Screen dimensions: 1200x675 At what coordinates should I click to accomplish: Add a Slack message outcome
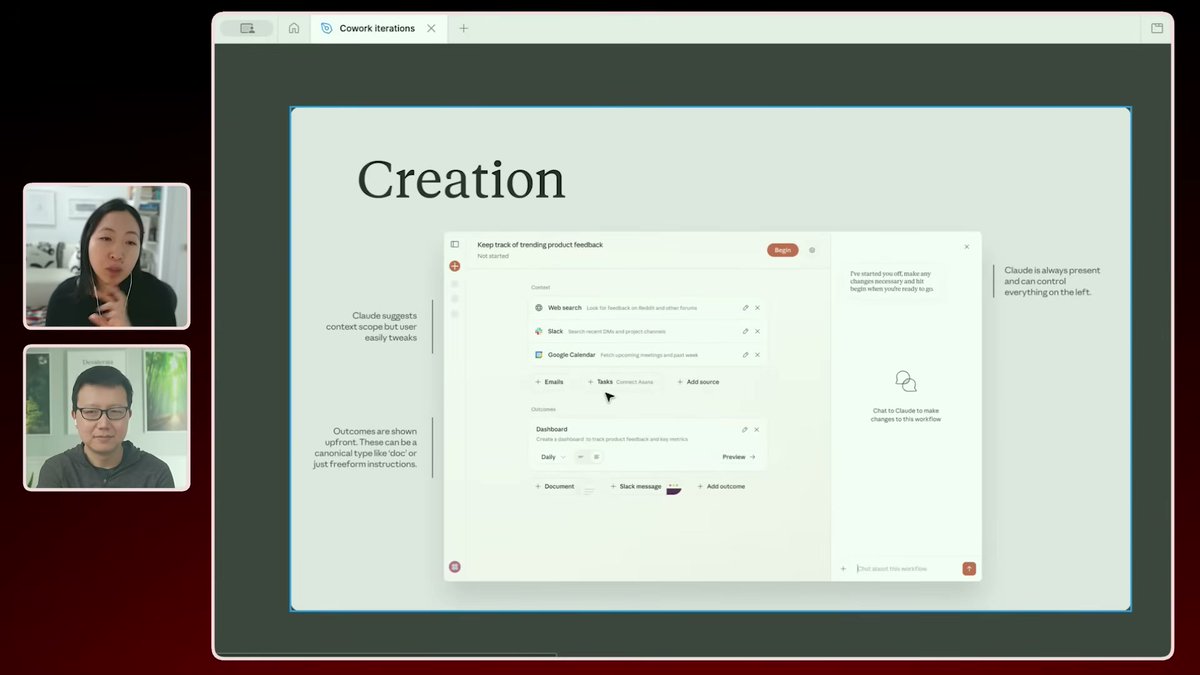635,487
